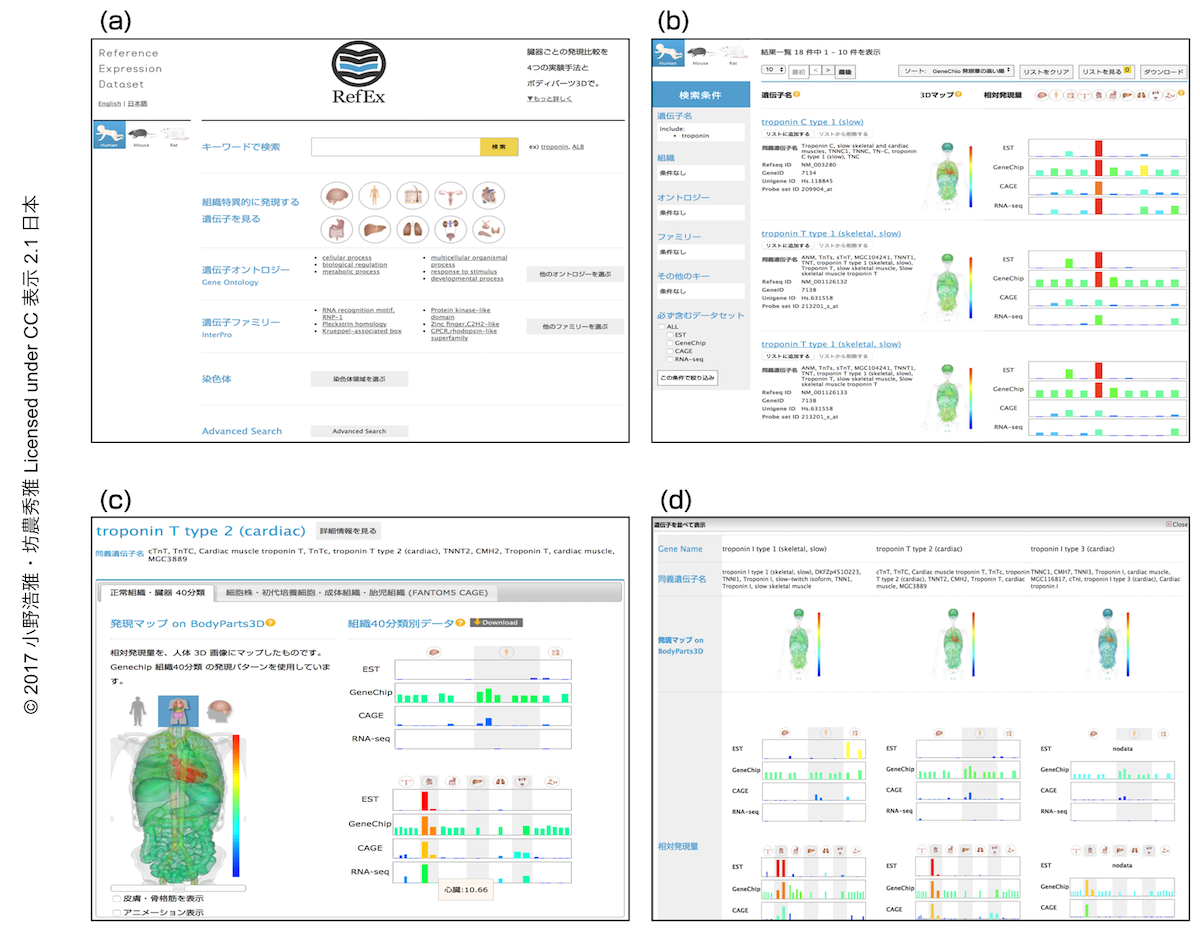The image size is (1200, 929).
Task: Enable the 皮膚・骨格筋を表示 checkbox
Action: 118,898
